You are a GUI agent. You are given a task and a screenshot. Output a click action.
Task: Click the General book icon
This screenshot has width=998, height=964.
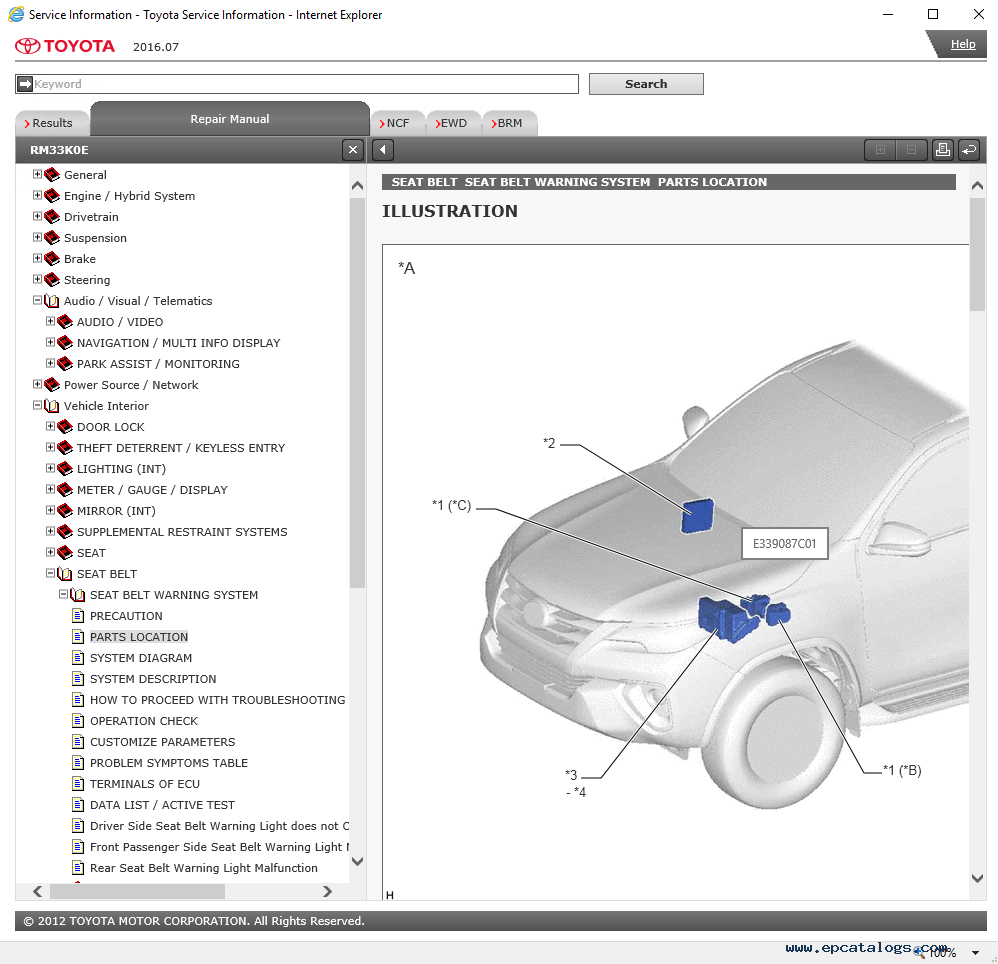(x=52, y=174)
